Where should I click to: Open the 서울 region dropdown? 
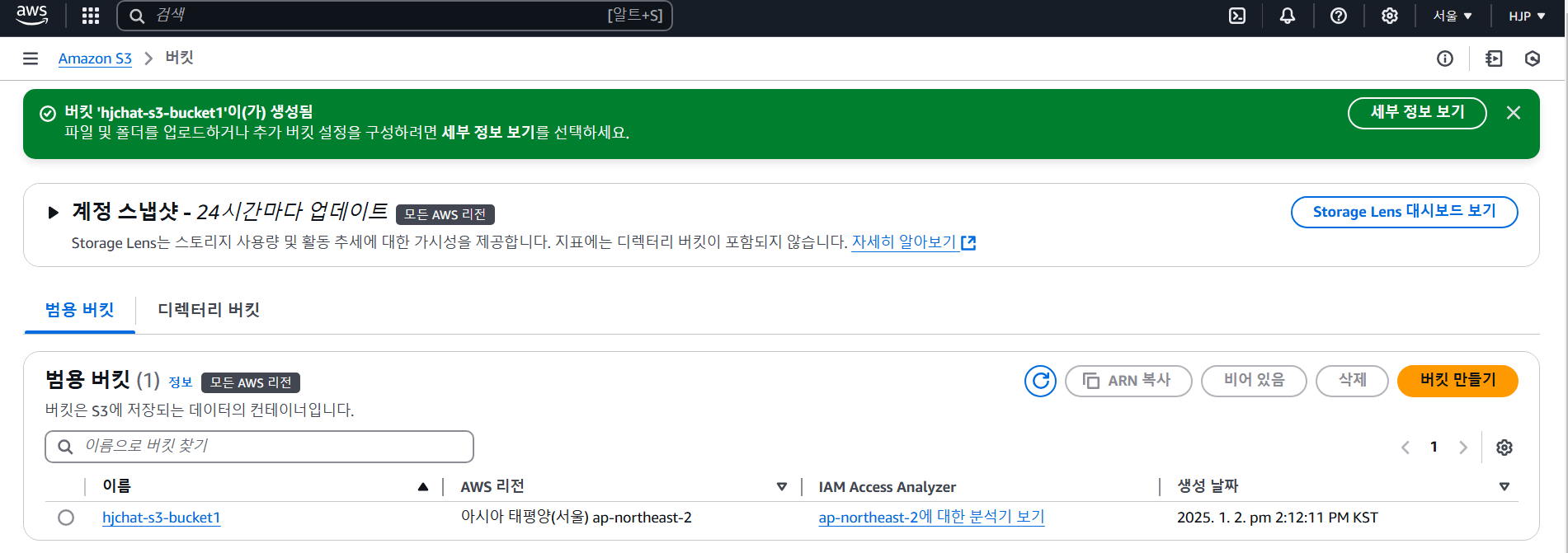(x=1453, y=16)
